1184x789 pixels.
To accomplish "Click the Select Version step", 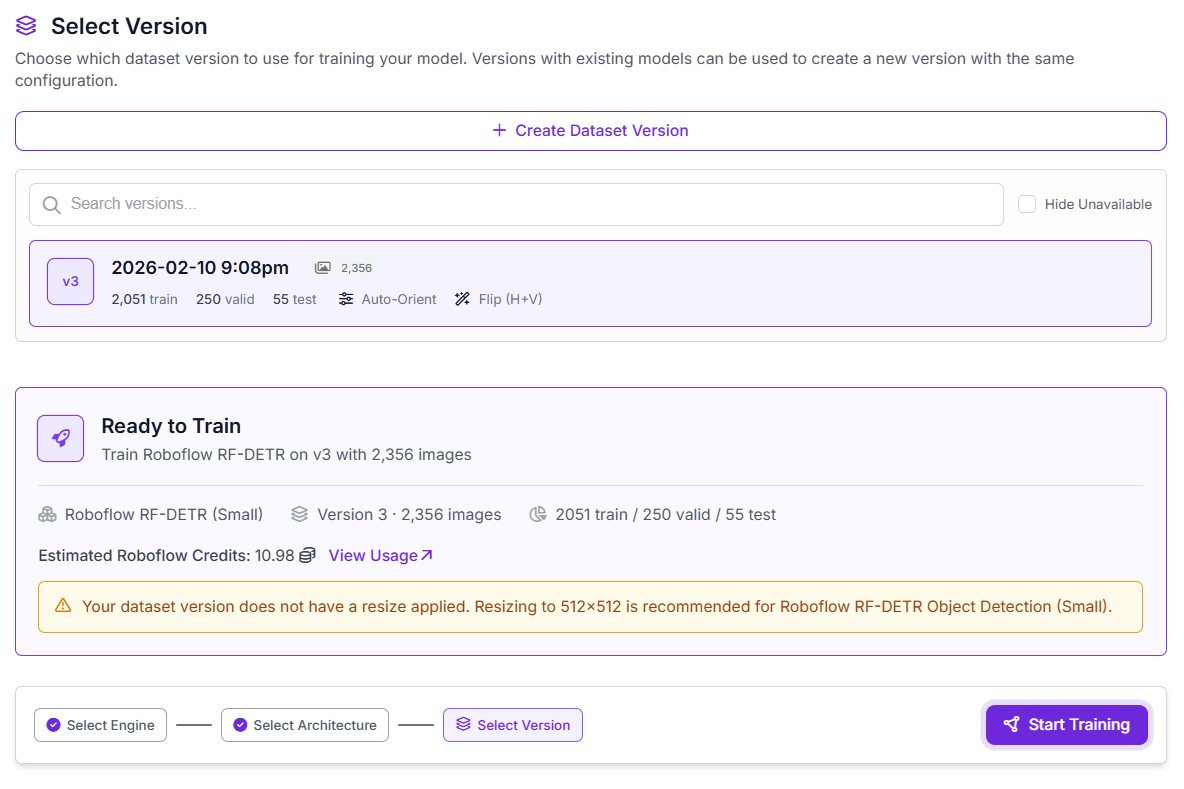I will point(513,725).
